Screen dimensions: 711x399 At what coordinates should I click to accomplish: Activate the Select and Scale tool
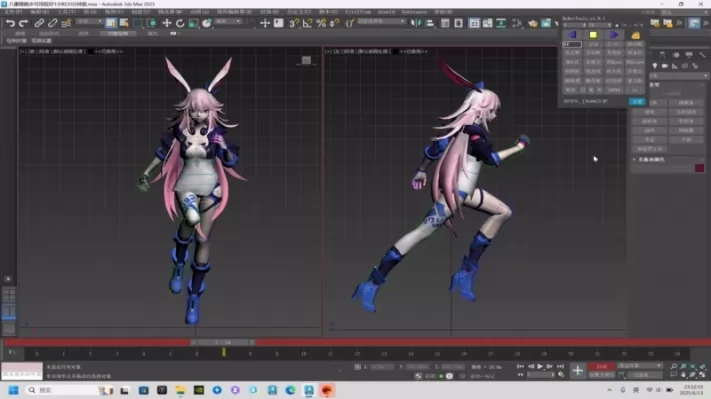193,23
